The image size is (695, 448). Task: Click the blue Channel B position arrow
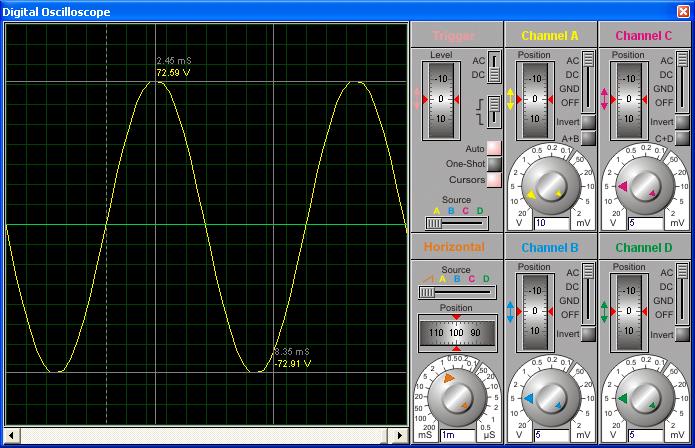510,311
